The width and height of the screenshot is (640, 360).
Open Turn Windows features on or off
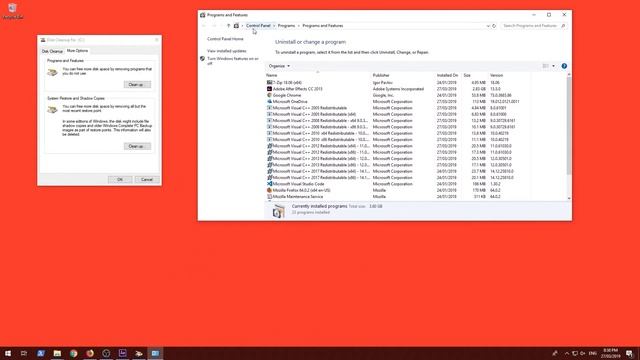tap(233, 61)
